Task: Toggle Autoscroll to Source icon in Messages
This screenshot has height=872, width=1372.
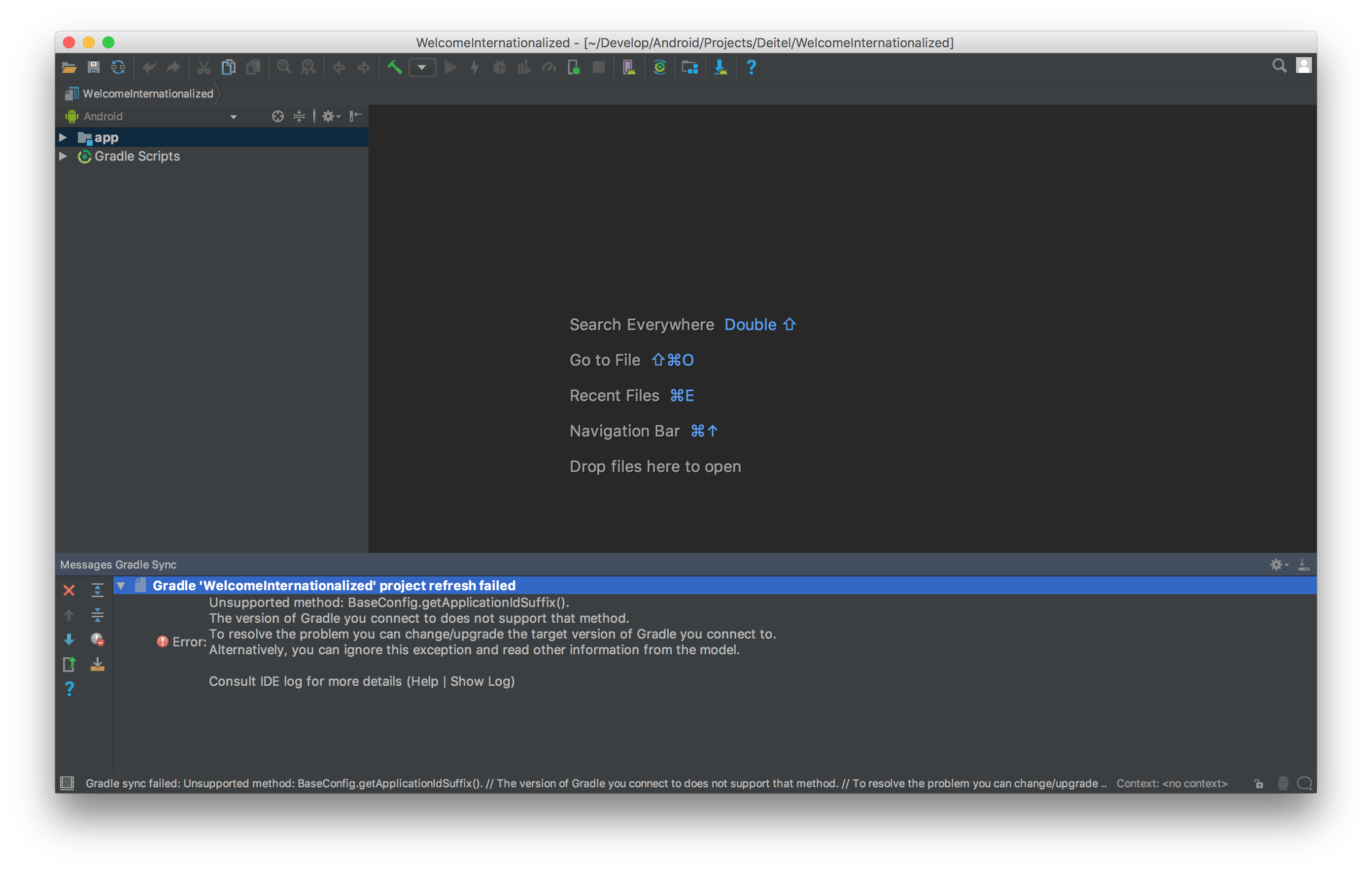Action: tap(98, 664)
